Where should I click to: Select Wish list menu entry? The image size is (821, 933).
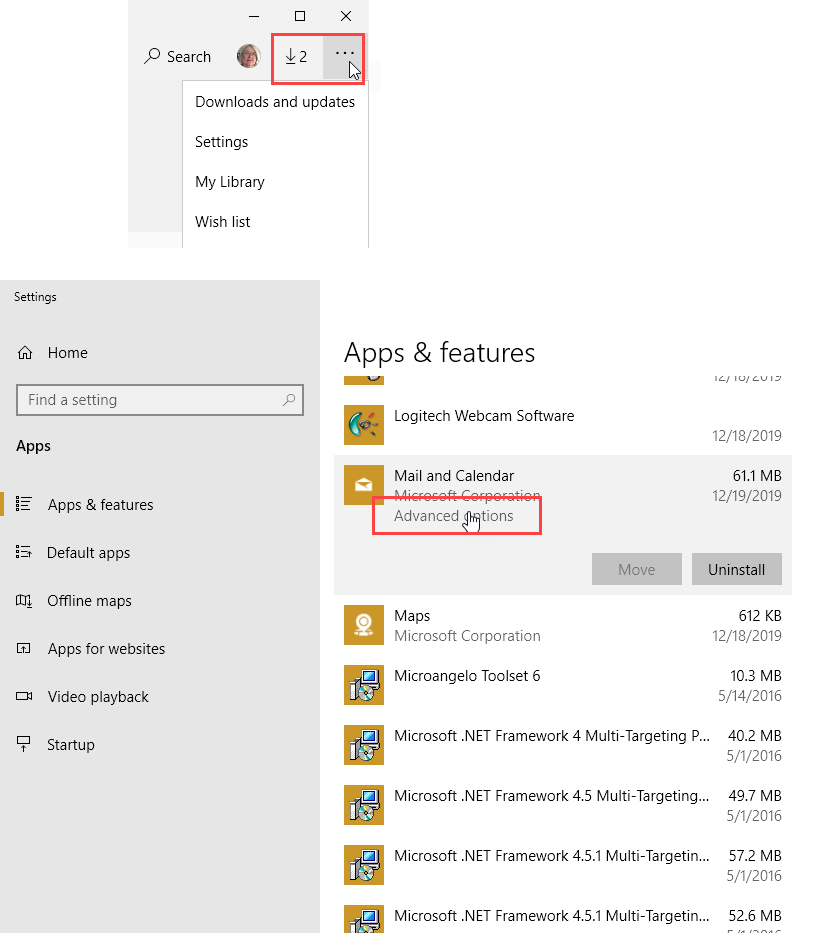tap(223, 221)
